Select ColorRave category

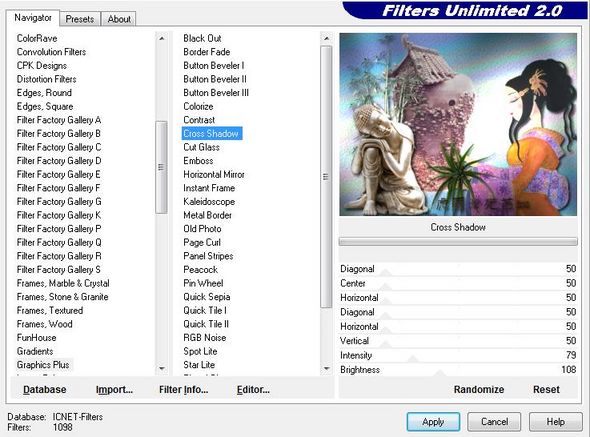coord(37,38)
